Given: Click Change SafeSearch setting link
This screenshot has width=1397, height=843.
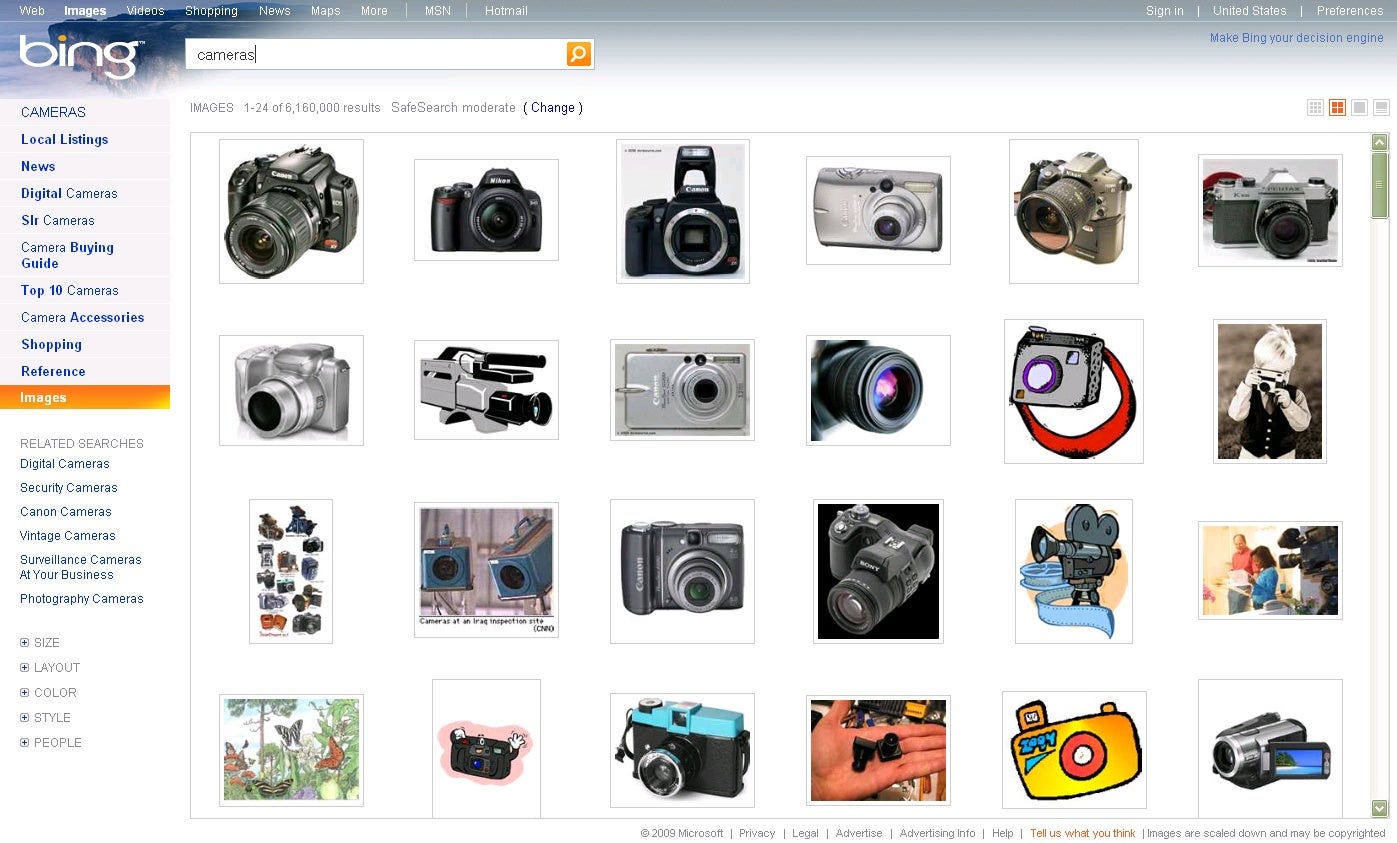Looking at the screenshot, I should pyautogui.click(x=553, y=108).
